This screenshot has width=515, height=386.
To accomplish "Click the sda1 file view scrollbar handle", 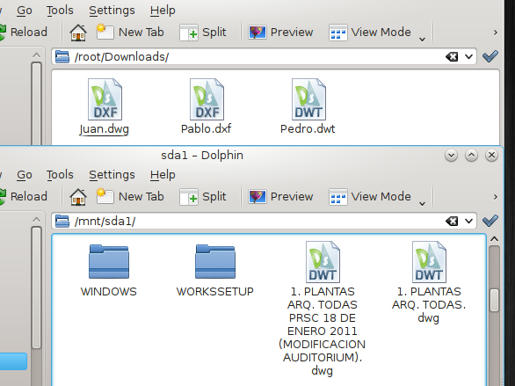I will (x=494, y=300).
